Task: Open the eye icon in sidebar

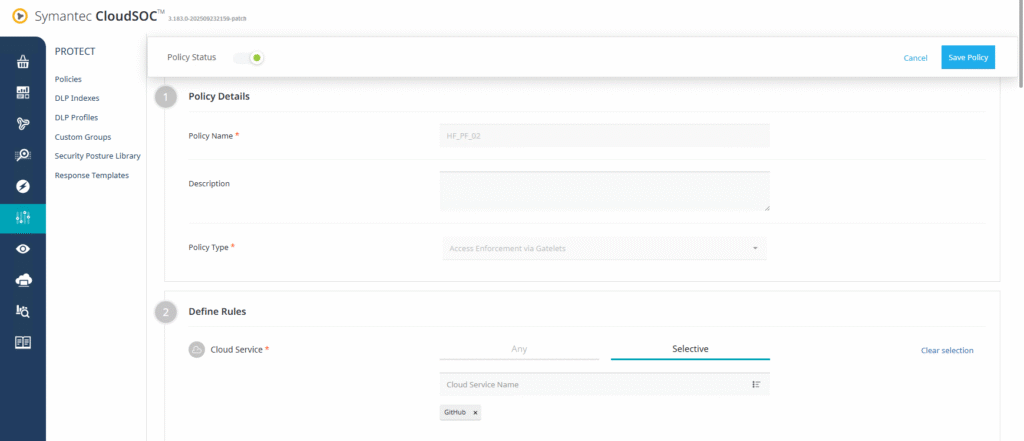Action: pyautogui.click(x=22, y=249)
